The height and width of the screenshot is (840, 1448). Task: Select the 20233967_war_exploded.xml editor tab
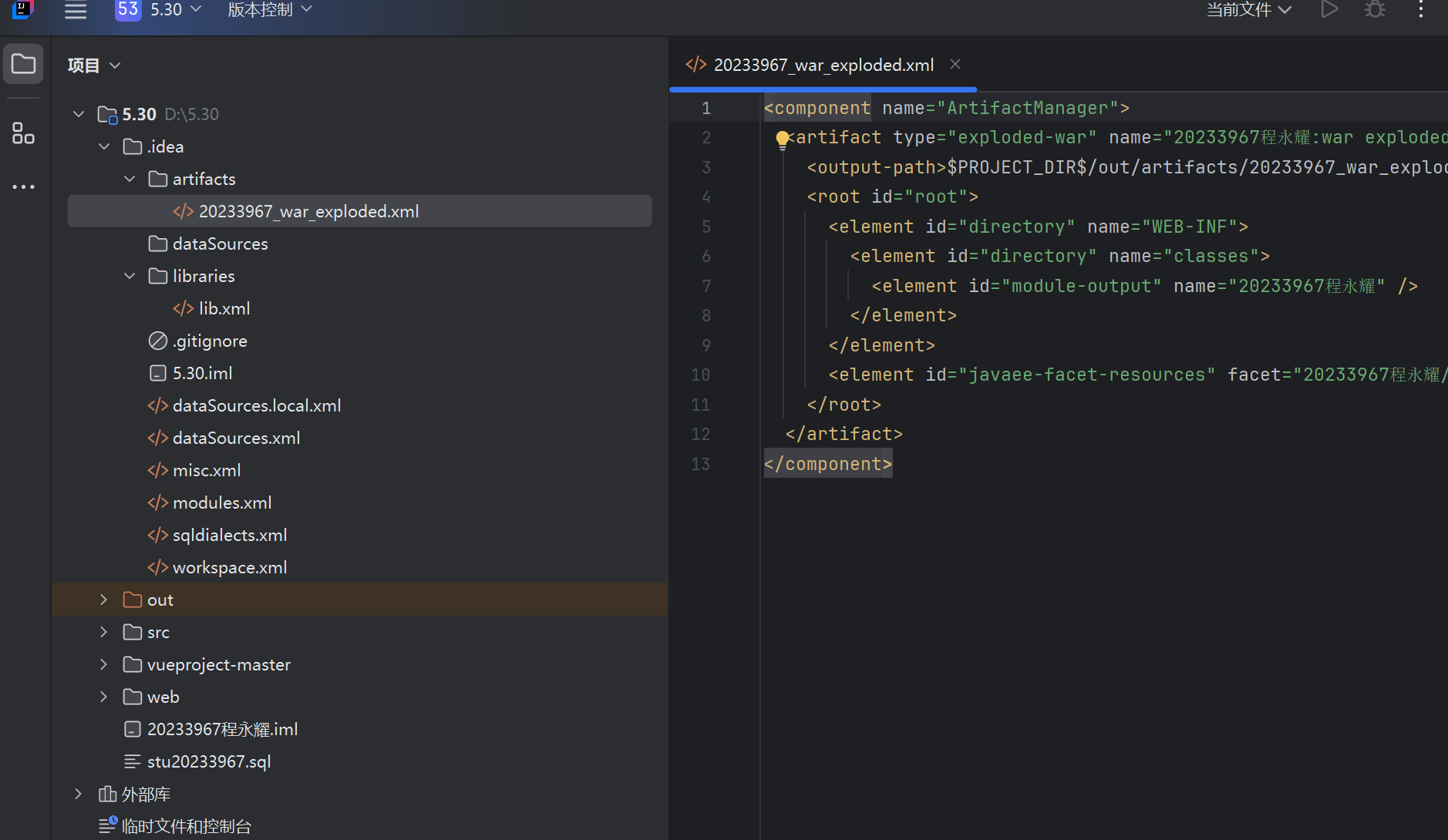[x=823, y=65]
